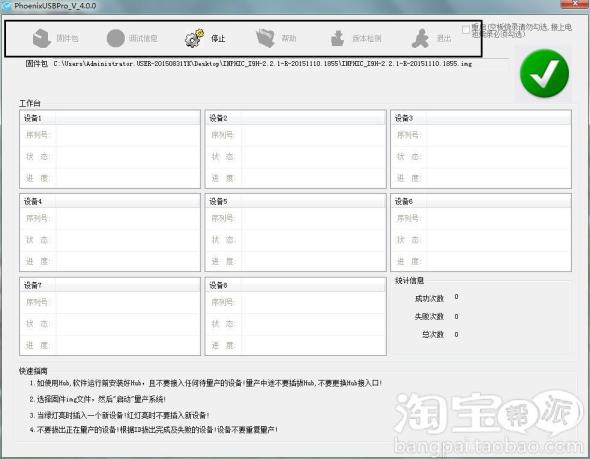Click the firmware path ending in 1855.img

tap(262, 64)
